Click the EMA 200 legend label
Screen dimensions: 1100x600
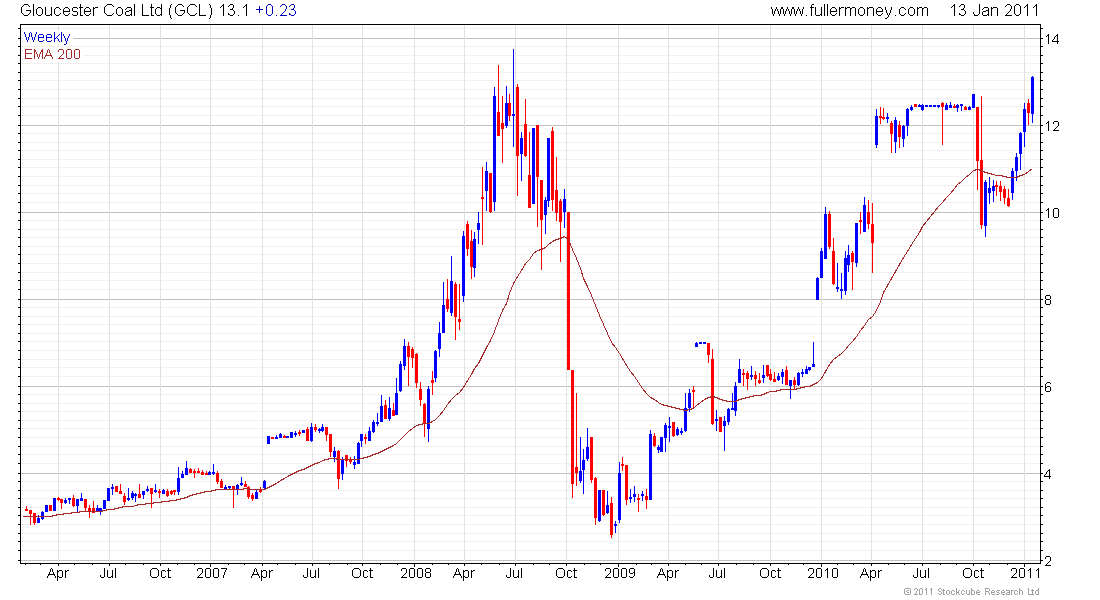(x=52, y=54)
